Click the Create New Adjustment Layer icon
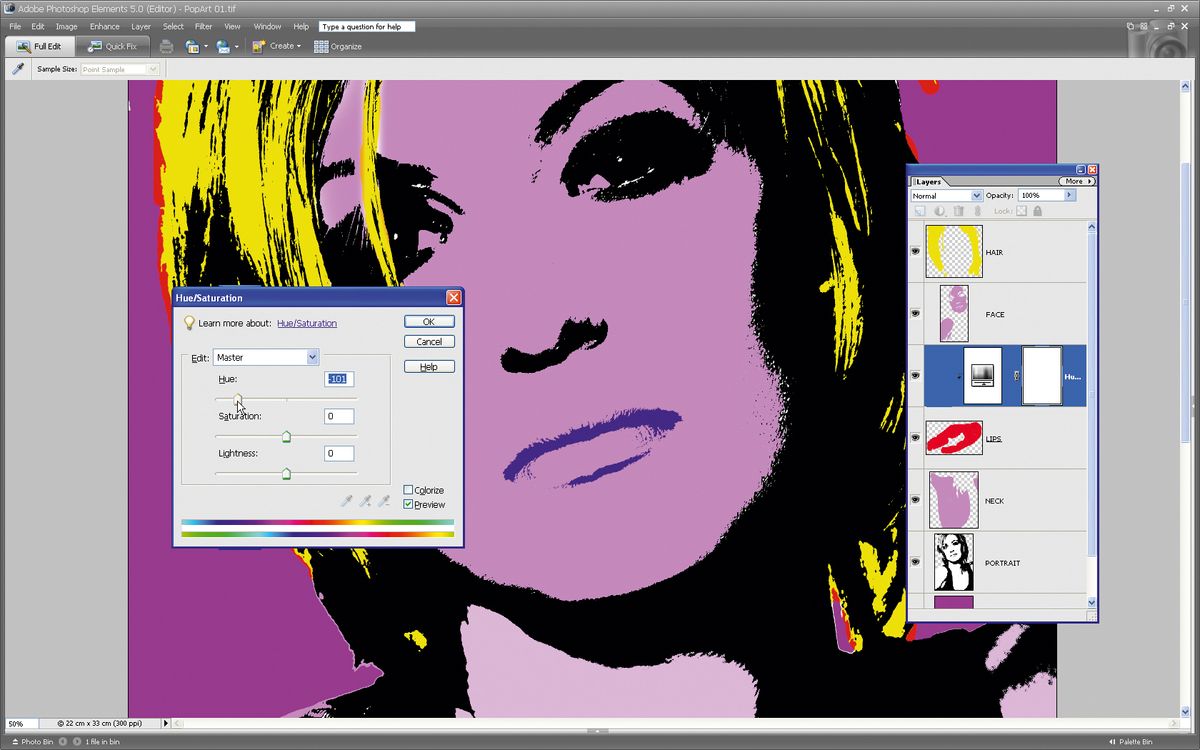Viewport: 1200px width, 750px height. [940, 211]
